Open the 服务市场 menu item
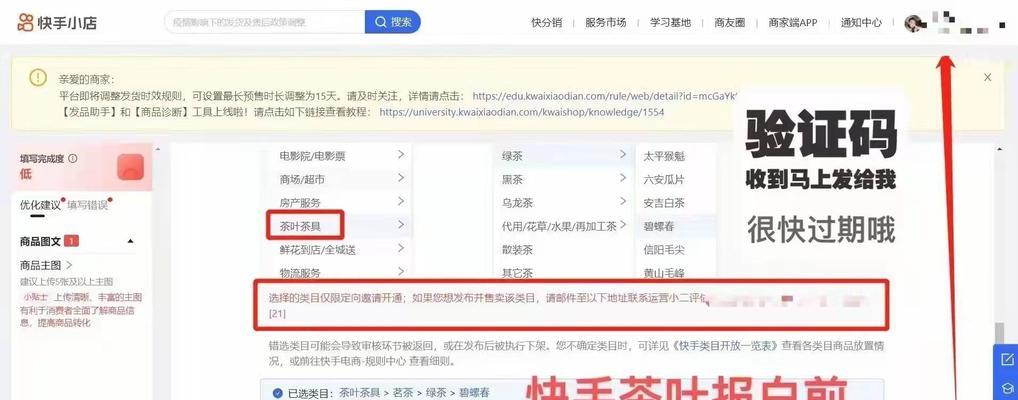 [x=606, y=23]
